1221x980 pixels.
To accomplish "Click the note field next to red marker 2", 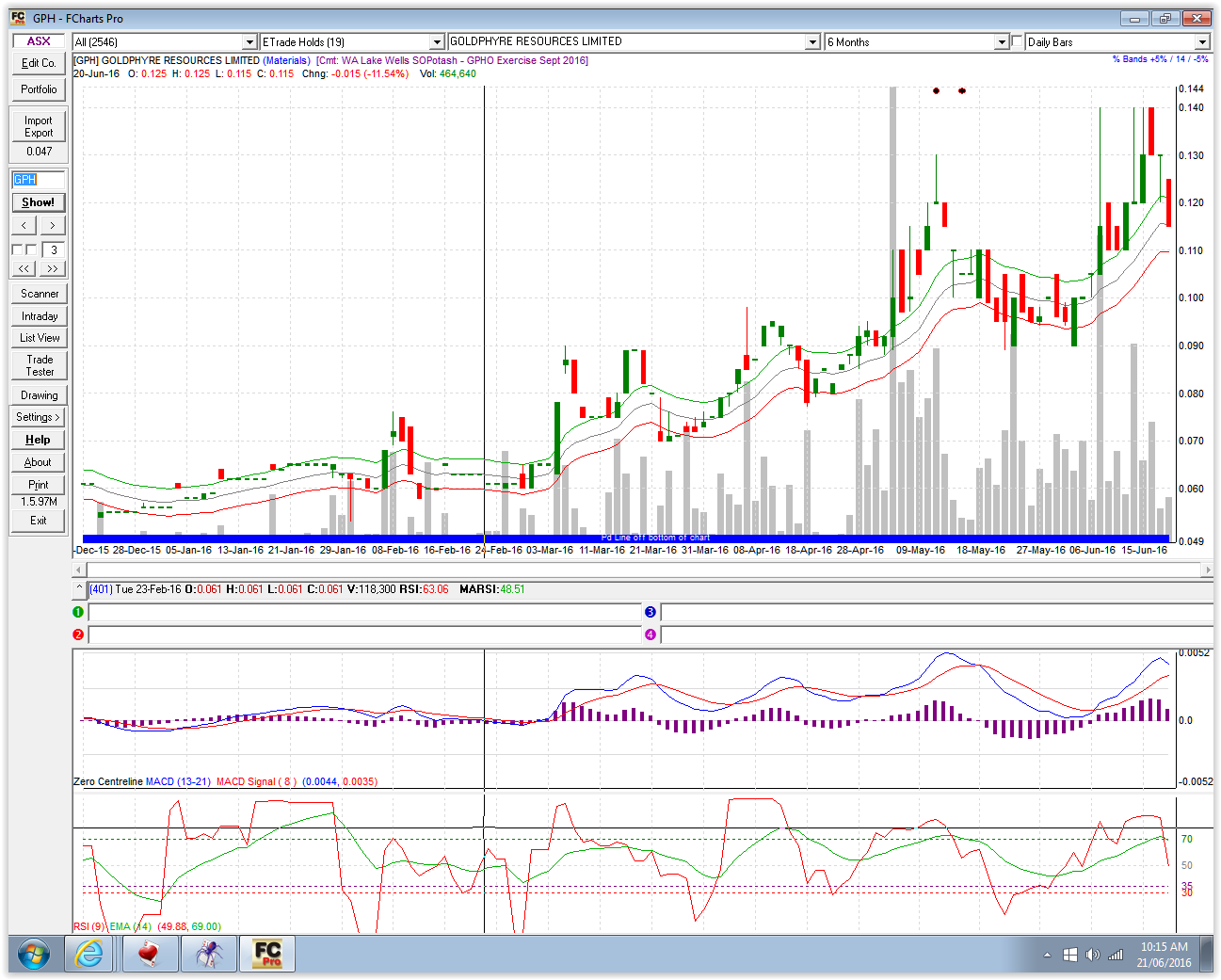I will pyautogui.click(x=365, y=635).
